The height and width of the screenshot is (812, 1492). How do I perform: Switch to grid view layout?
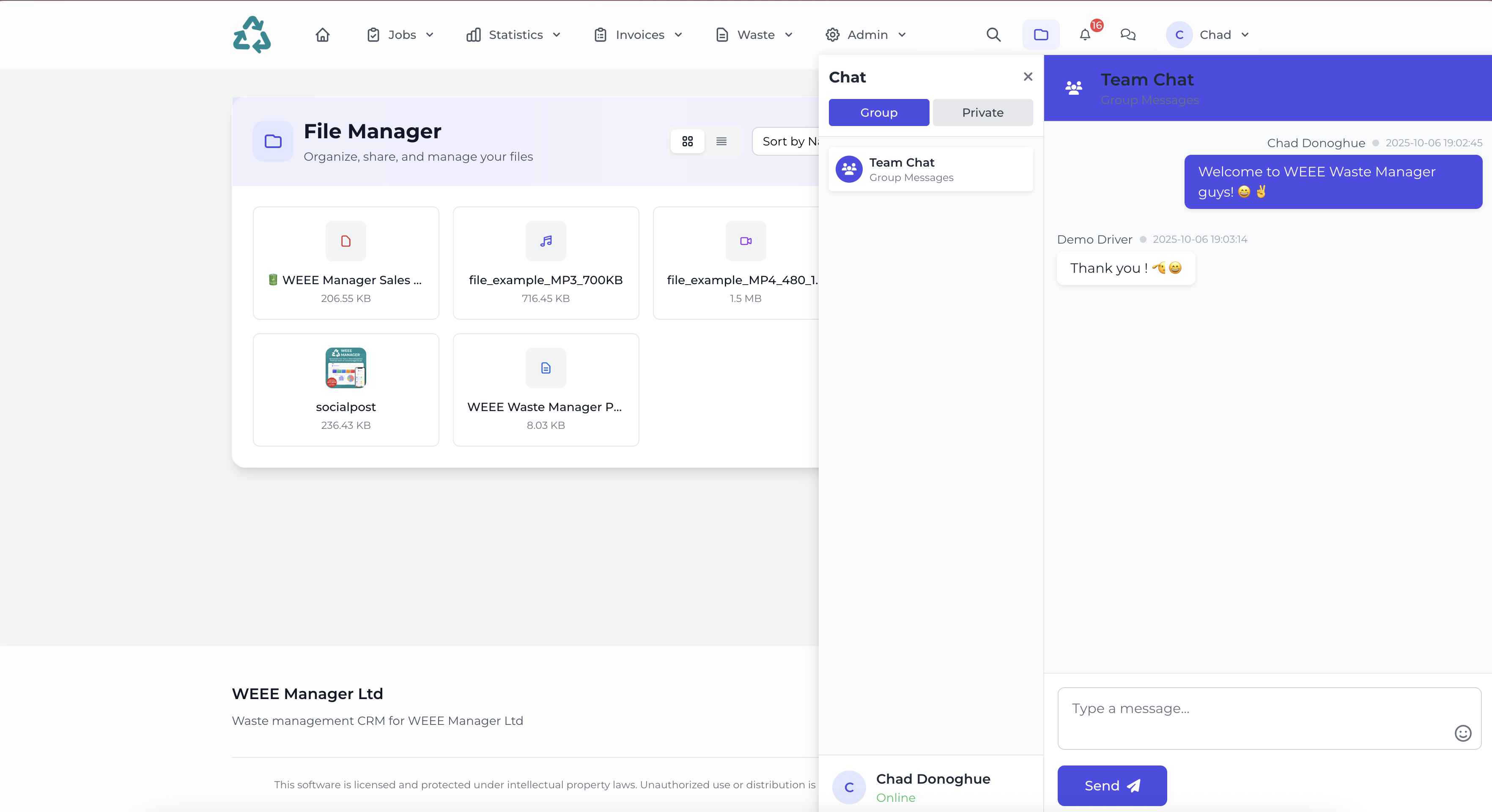point(688,141)
